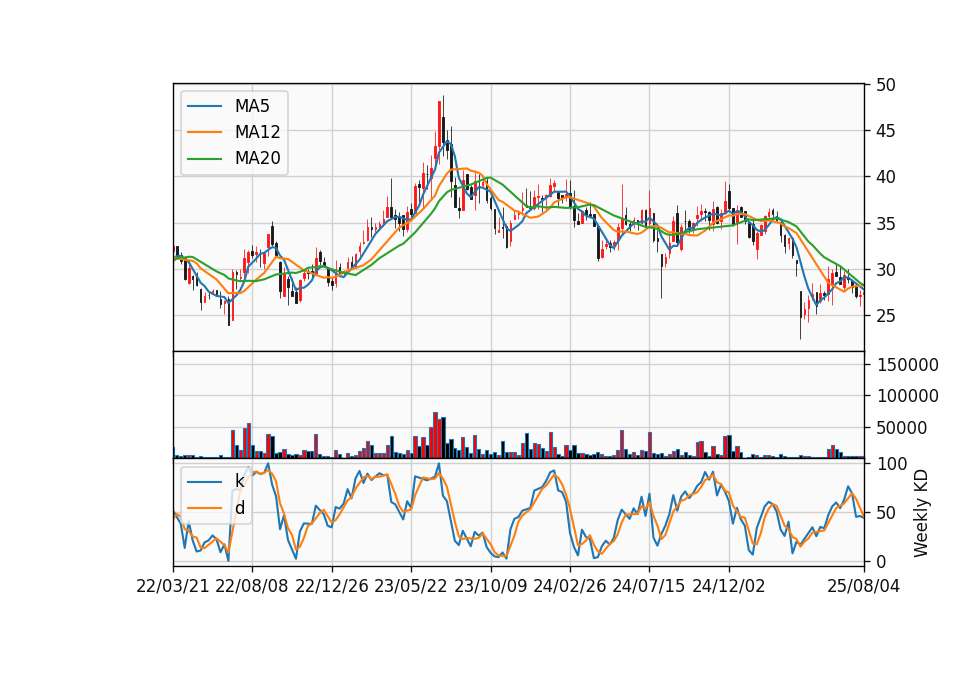The image size is (960, 690).
Task: Click the price axis value 25
Action: click(x=886, y=316)
